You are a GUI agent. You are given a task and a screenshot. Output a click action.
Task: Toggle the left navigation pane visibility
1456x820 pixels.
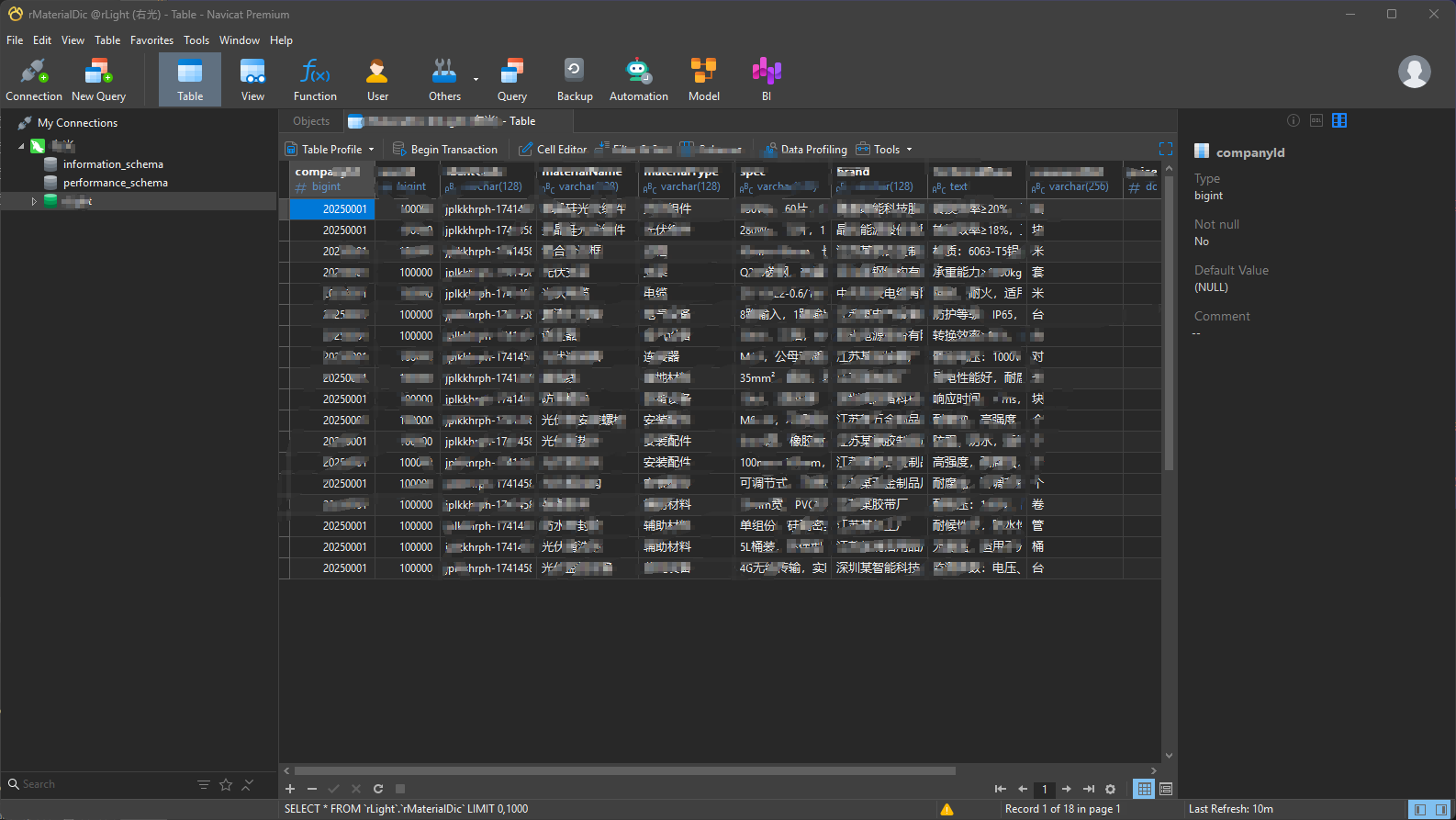[1420, 809]
